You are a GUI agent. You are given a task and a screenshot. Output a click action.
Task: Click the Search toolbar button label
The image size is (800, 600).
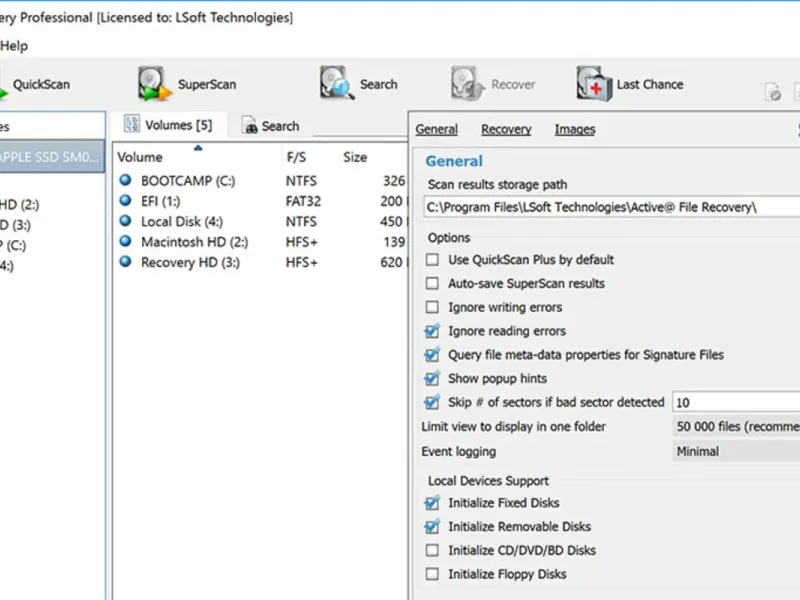coord(379,84)
